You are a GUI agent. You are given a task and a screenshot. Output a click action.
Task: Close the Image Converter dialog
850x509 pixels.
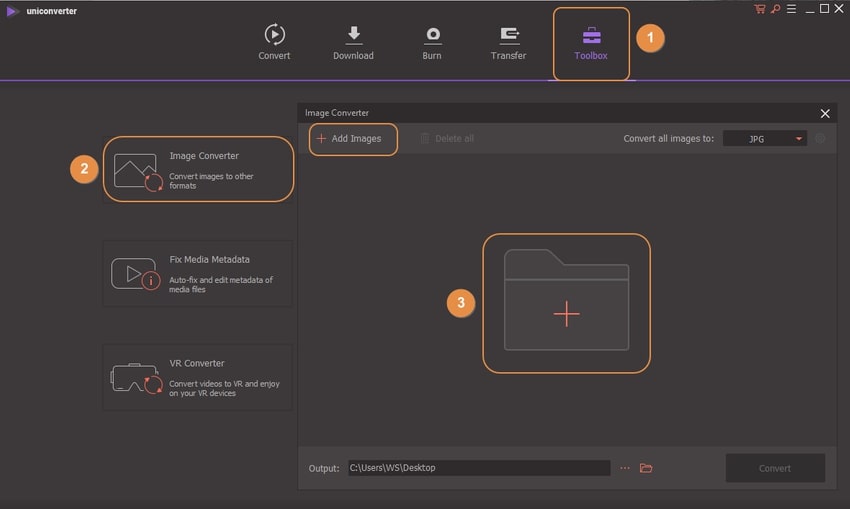coord(825,114)
